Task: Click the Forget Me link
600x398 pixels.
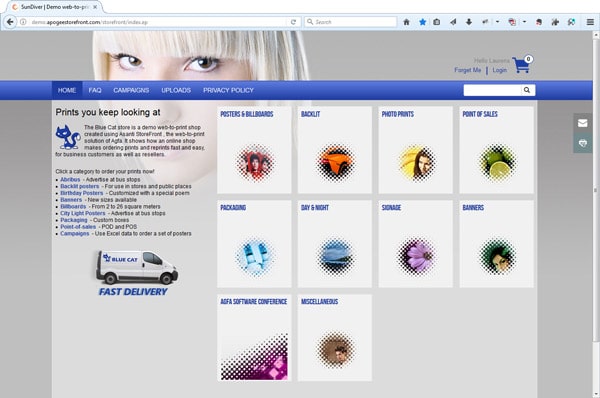Action: click(x=468, y=70)
